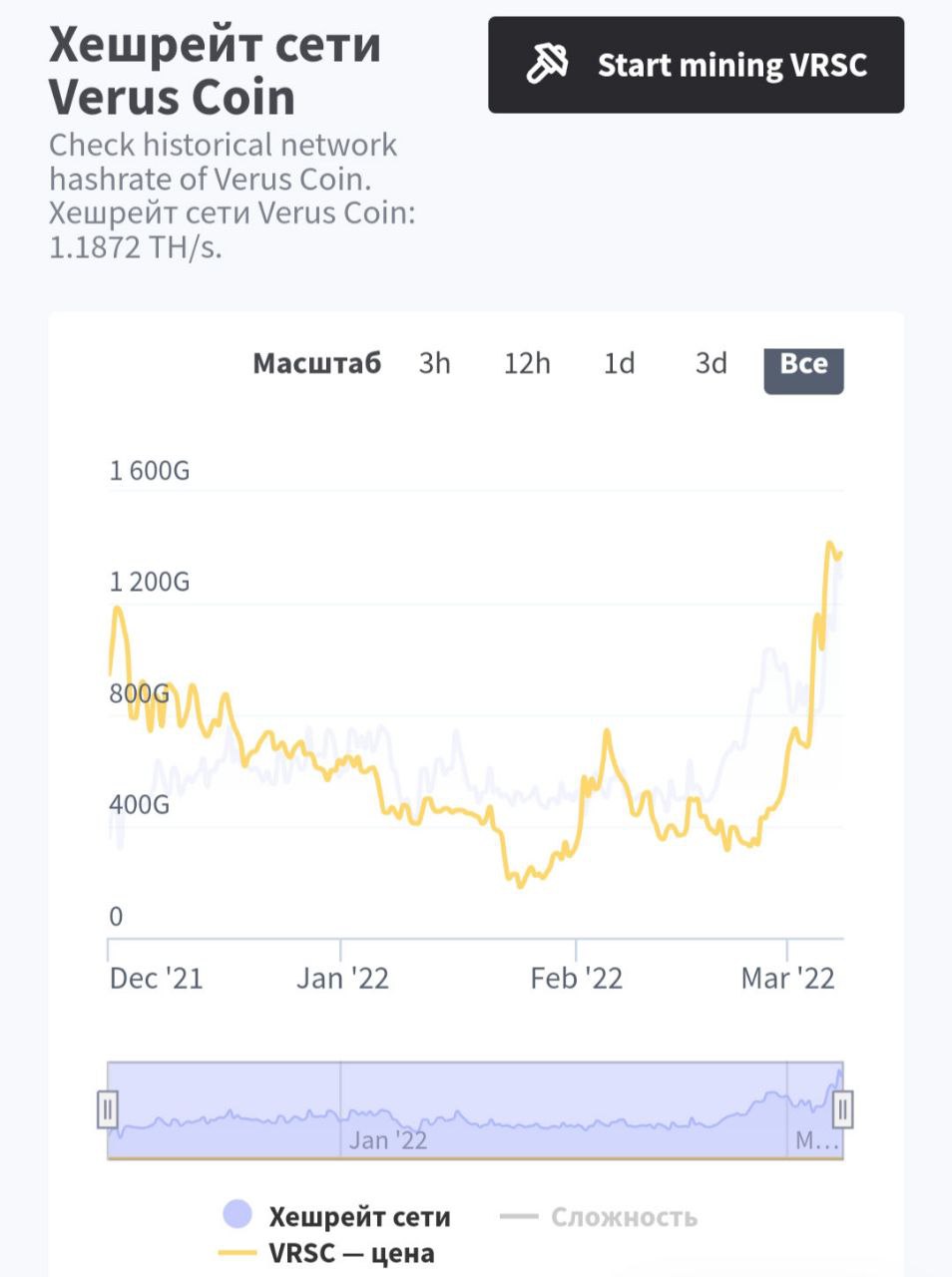Toggle Хешрейт сети legend circle icon

click(x=238, y=1214)
